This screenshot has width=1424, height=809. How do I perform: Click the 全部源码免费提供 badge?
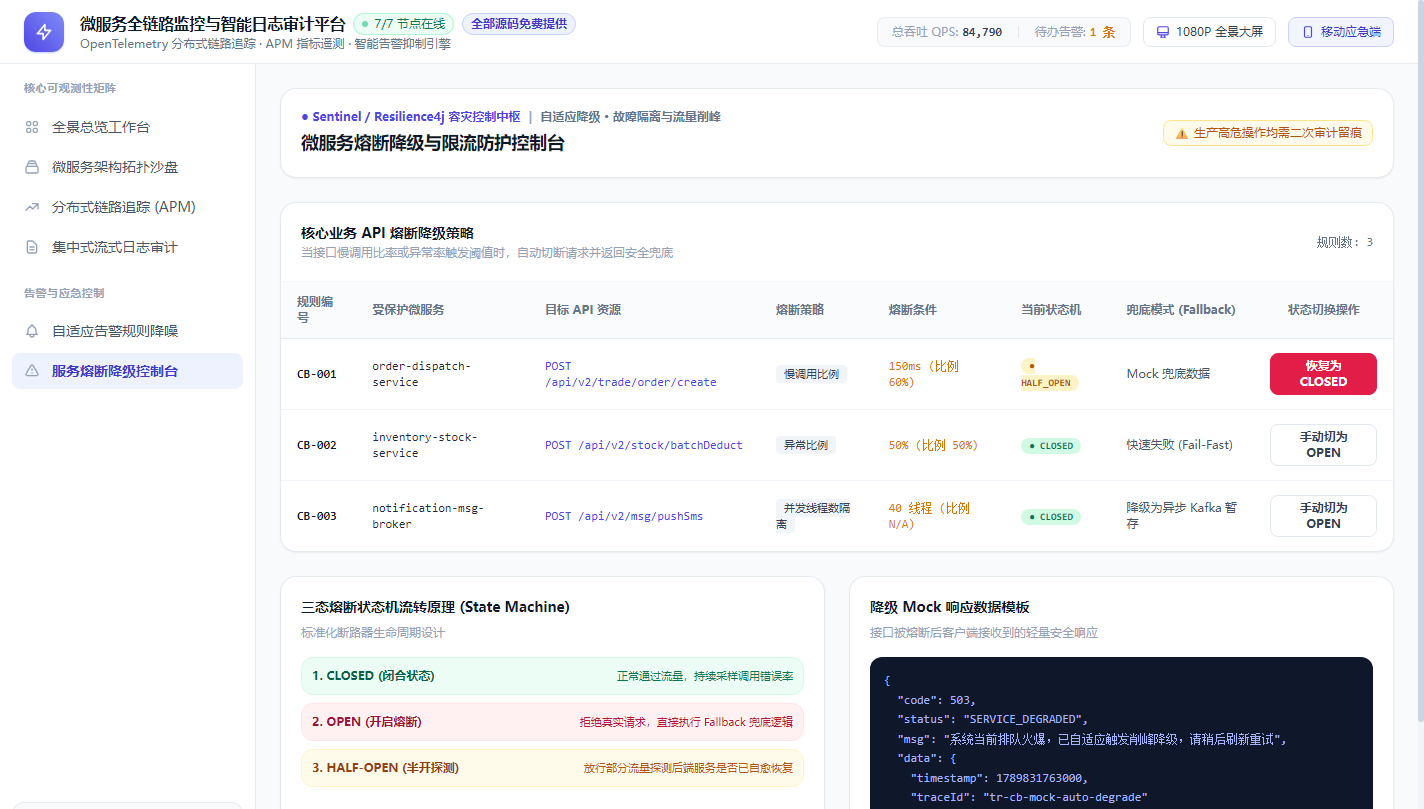coord(518,24)
